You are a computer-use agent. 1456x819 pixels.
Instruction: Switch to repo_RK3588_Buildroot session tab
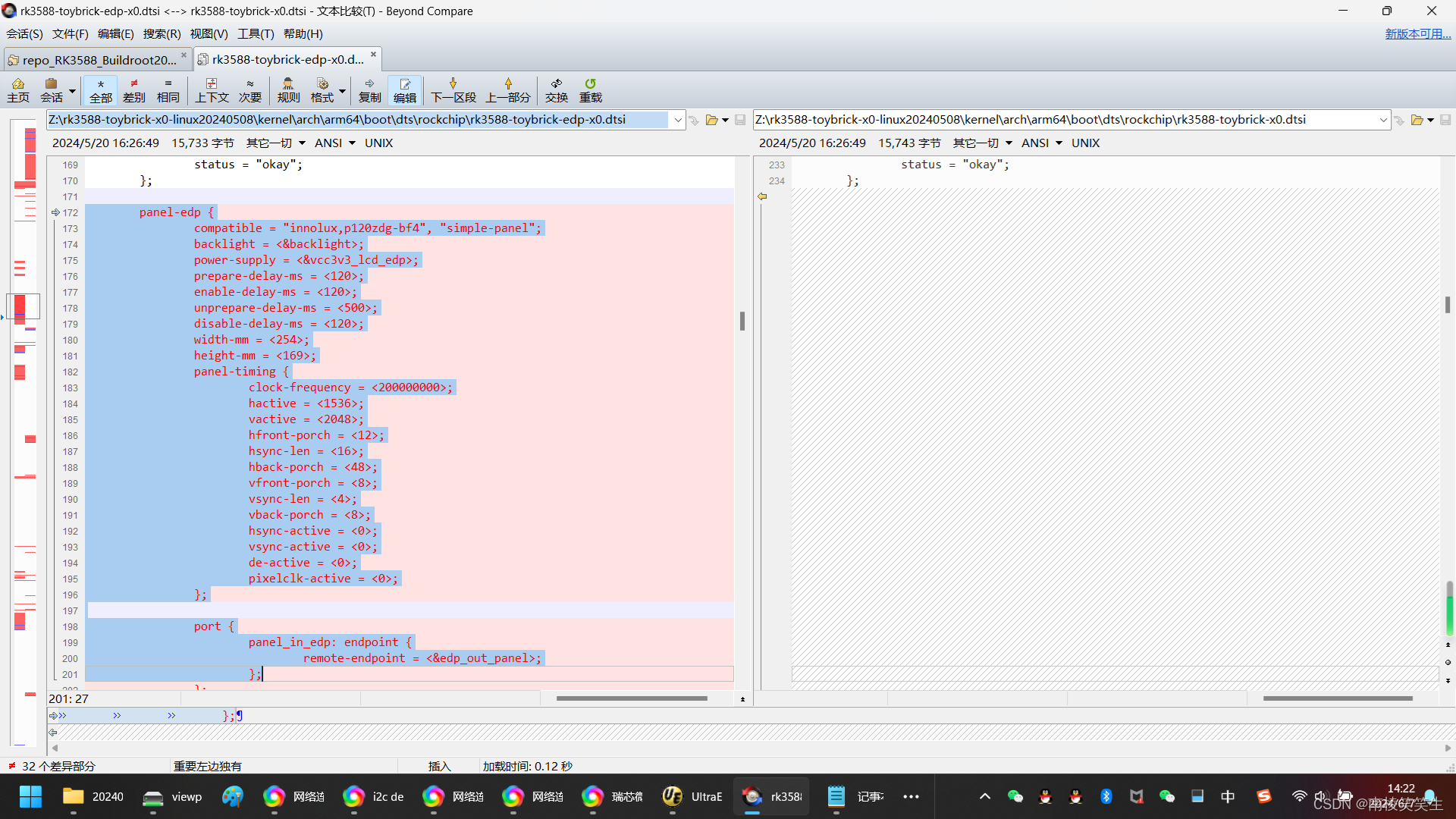(x=99, y=59)
